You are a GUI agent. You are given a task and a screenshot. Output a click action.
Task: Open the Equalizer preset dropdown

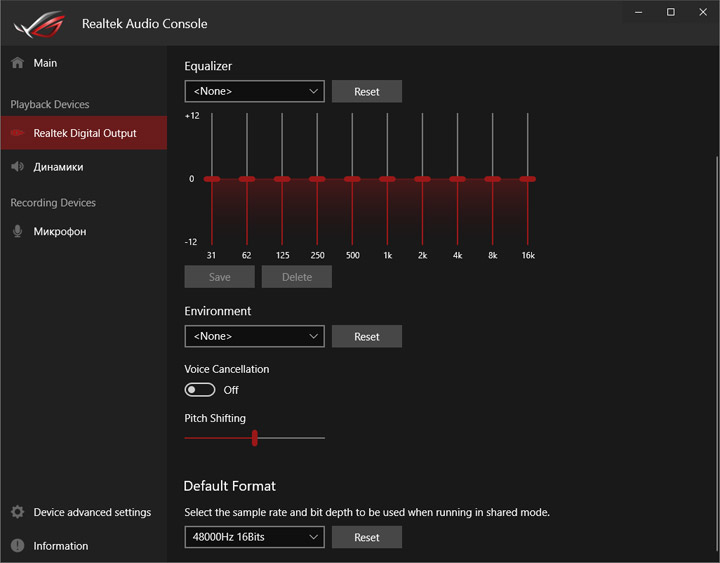coord(254,91)
